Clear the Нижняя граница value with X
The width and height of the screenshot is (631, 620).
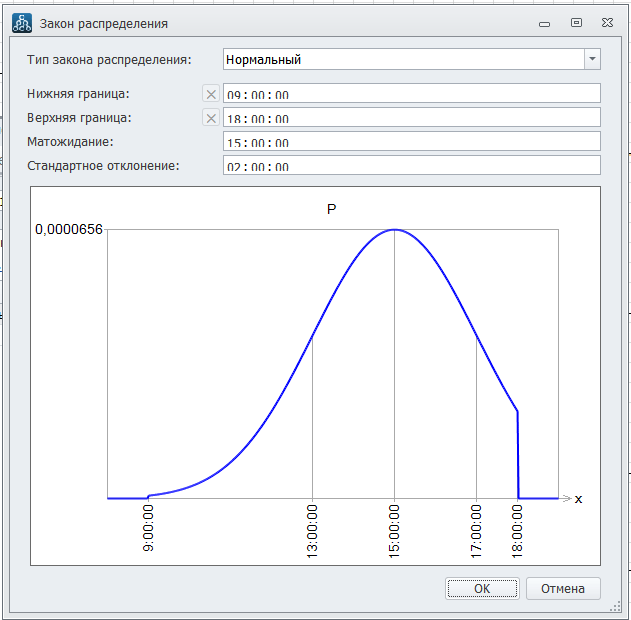211,94
